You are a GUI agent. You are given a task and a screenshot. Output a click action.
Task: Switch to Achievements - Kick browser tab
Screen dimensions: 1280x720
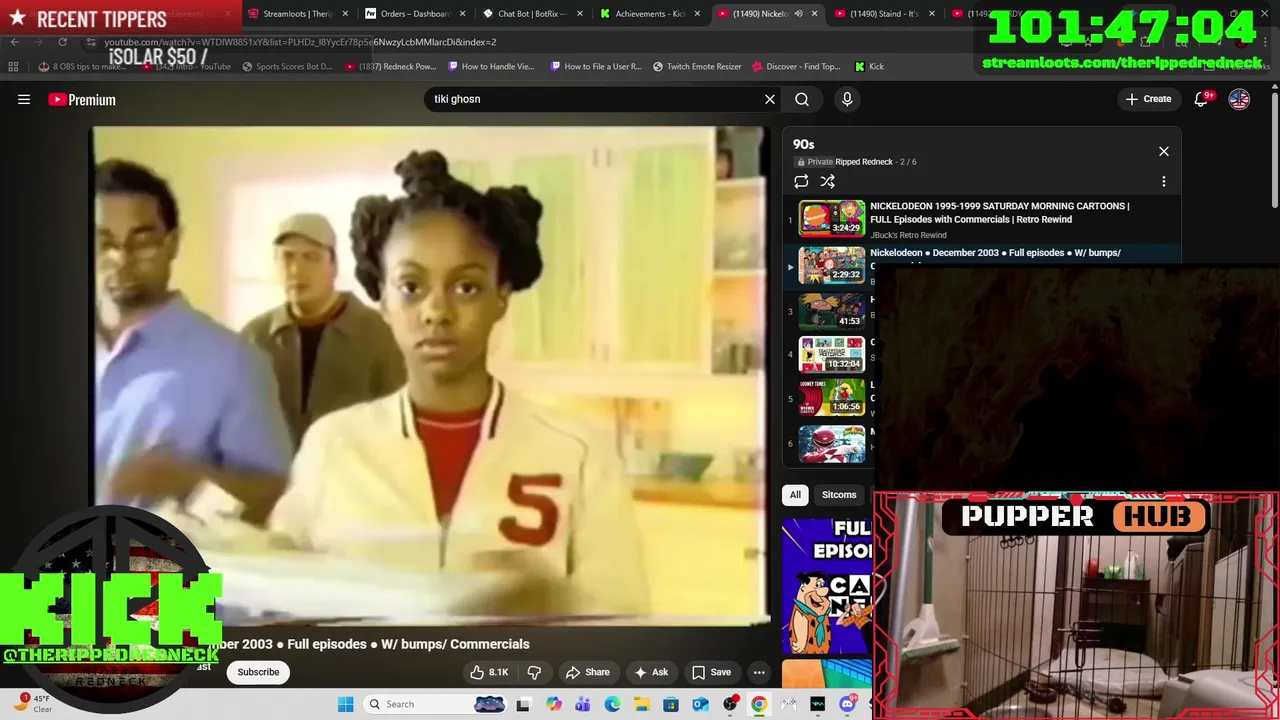click(650, 14)
